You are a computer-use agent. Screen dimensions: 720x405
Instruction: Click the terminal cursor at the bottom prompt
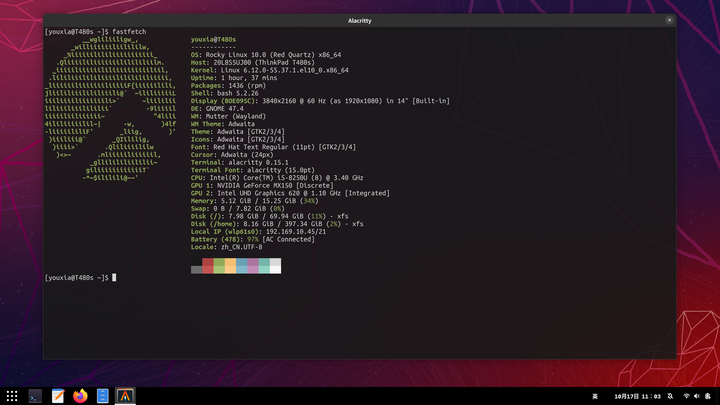tap(114, 277)
